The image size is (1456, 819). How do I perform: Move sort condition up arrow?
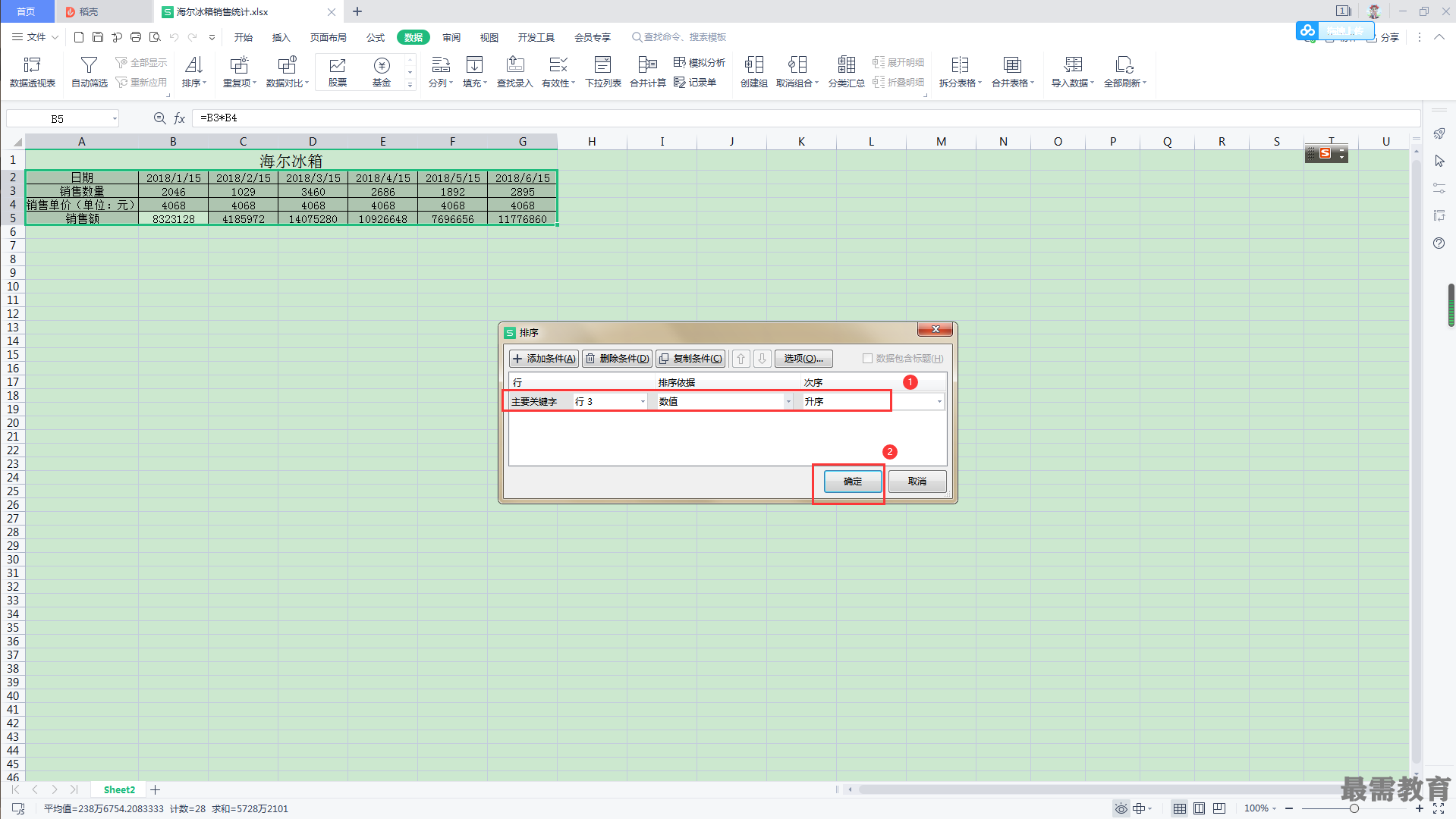(741, 359)
